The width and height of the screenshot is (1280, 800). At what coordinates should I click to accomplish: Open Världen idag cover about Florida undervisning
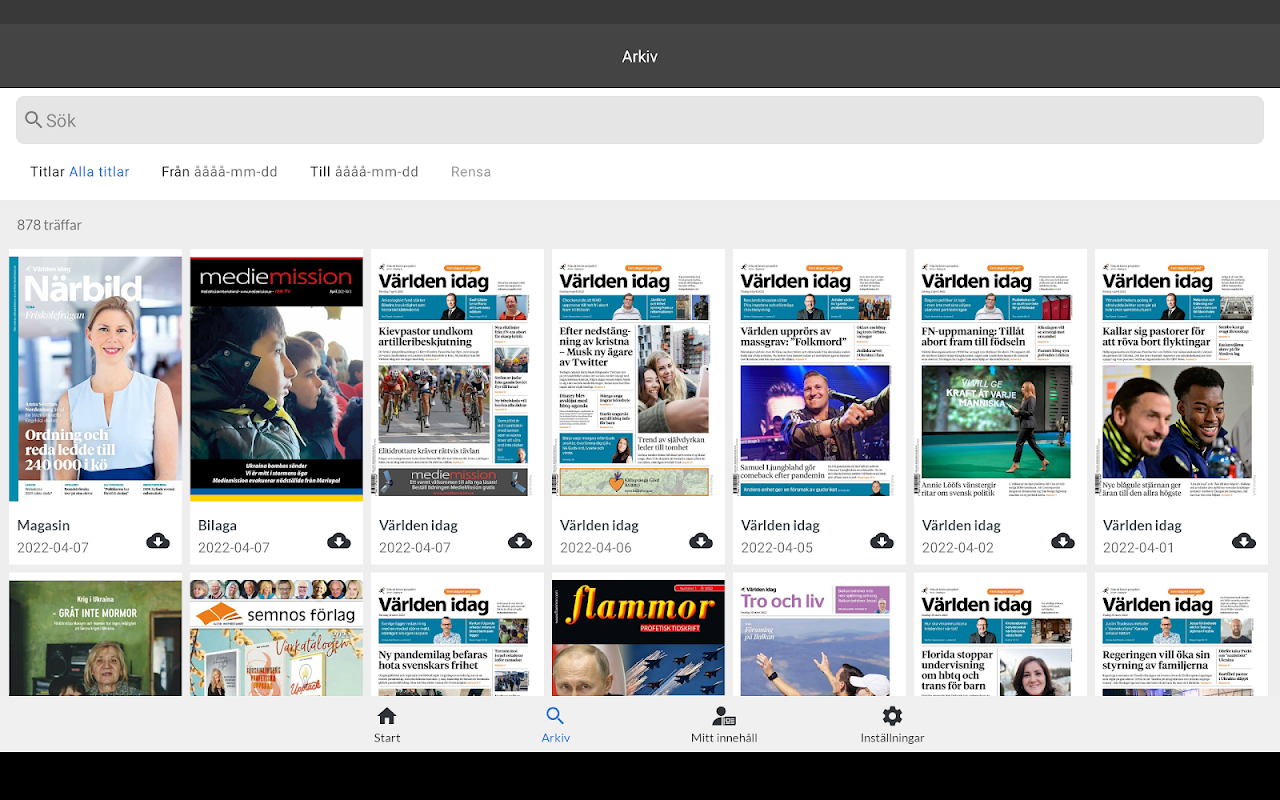tap(1001, 638)
